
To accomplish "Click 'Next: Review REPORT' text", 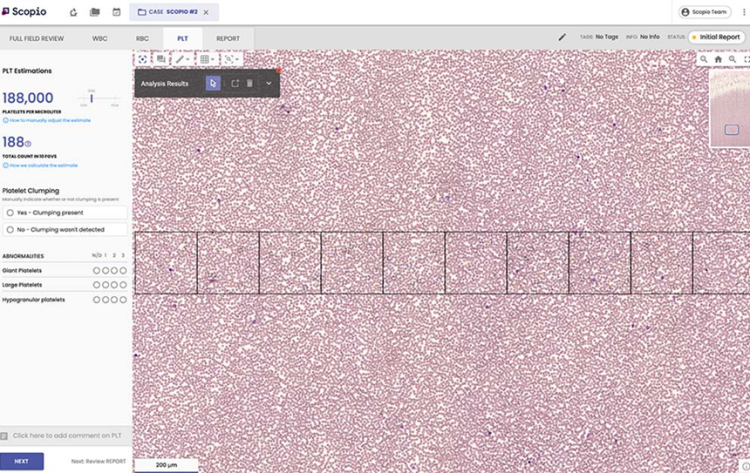I will click(x=99, y=462).
